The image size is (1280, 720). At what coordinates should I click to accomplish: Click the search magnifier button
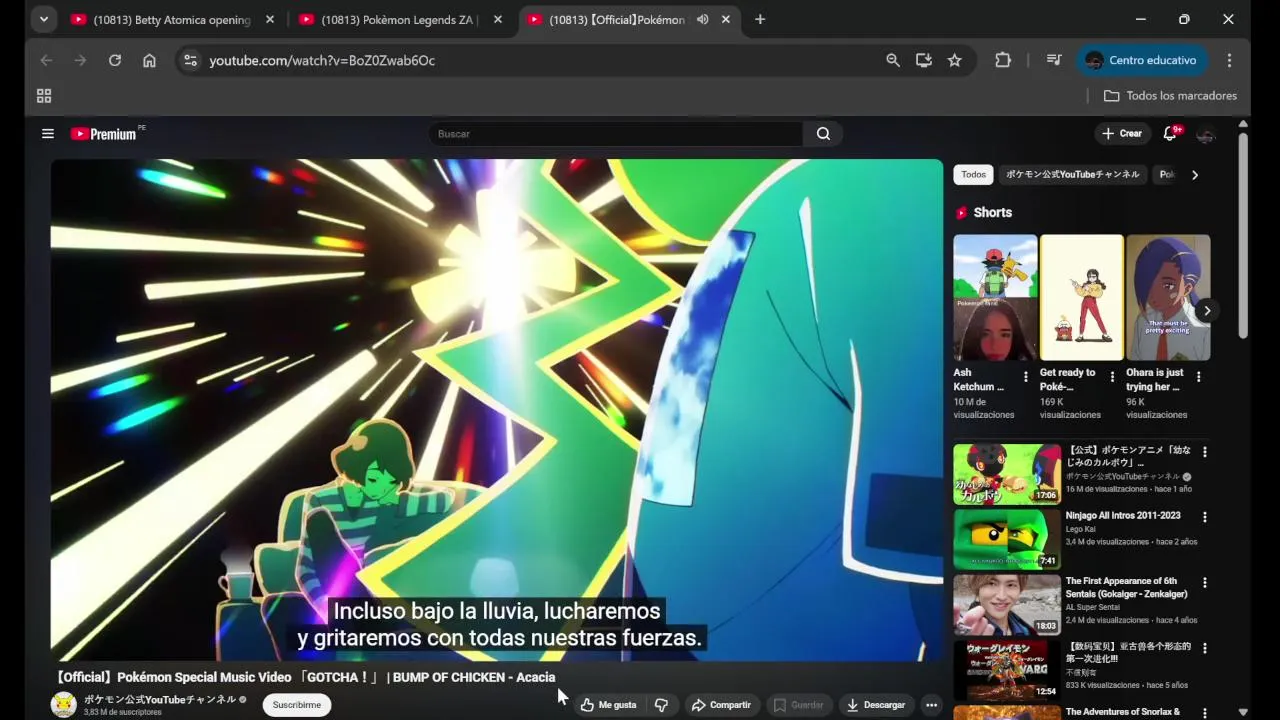click(823, 133)
